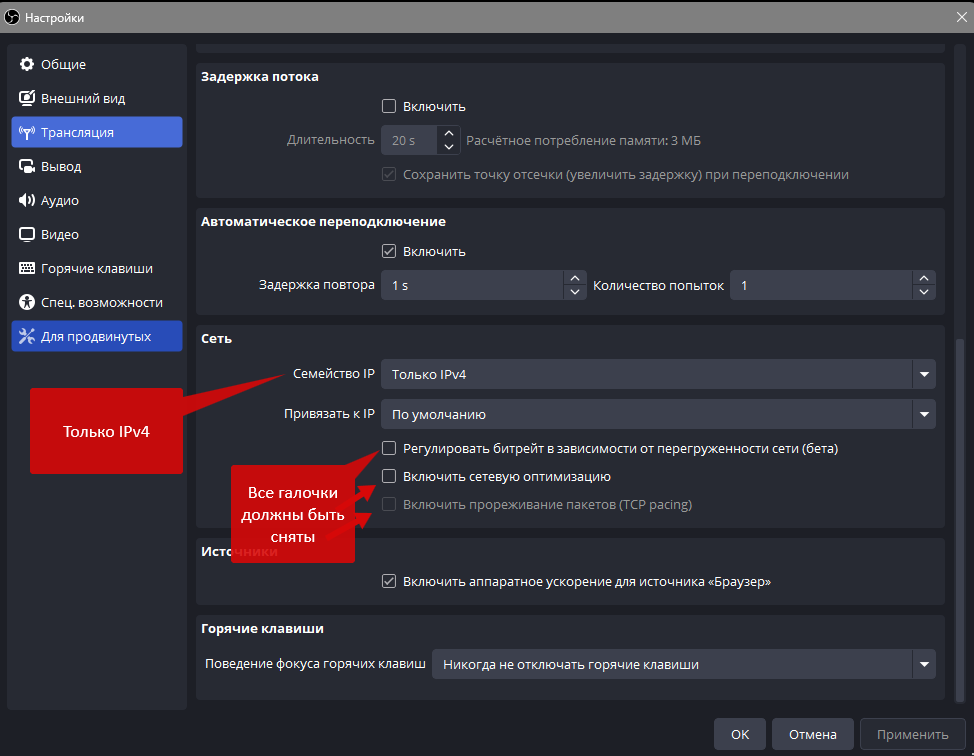This screenshot has width=974, height=756.
Task: Decrease Количество попыток with the down arrow
Action: [924, 292]
